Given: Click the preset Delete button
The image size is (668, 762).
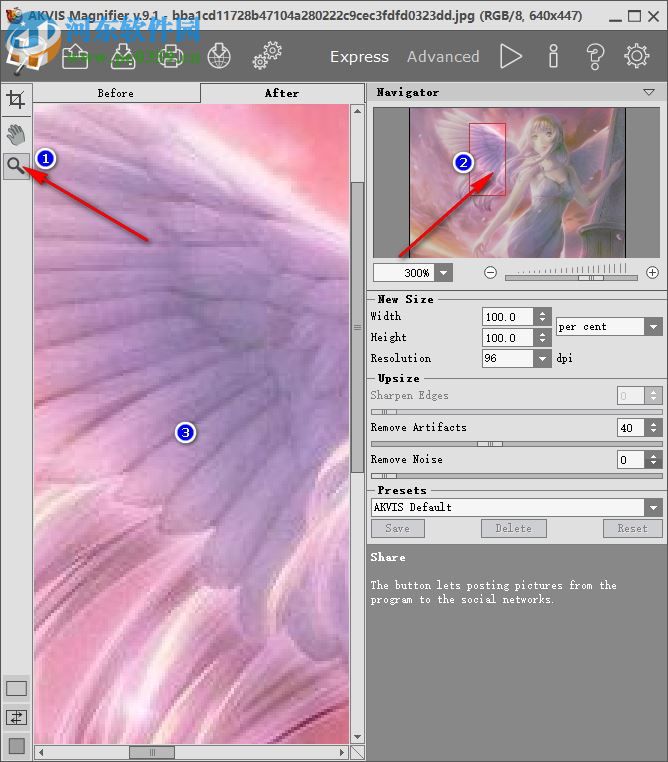Looking at the screenshot, I should click(514, 528).
